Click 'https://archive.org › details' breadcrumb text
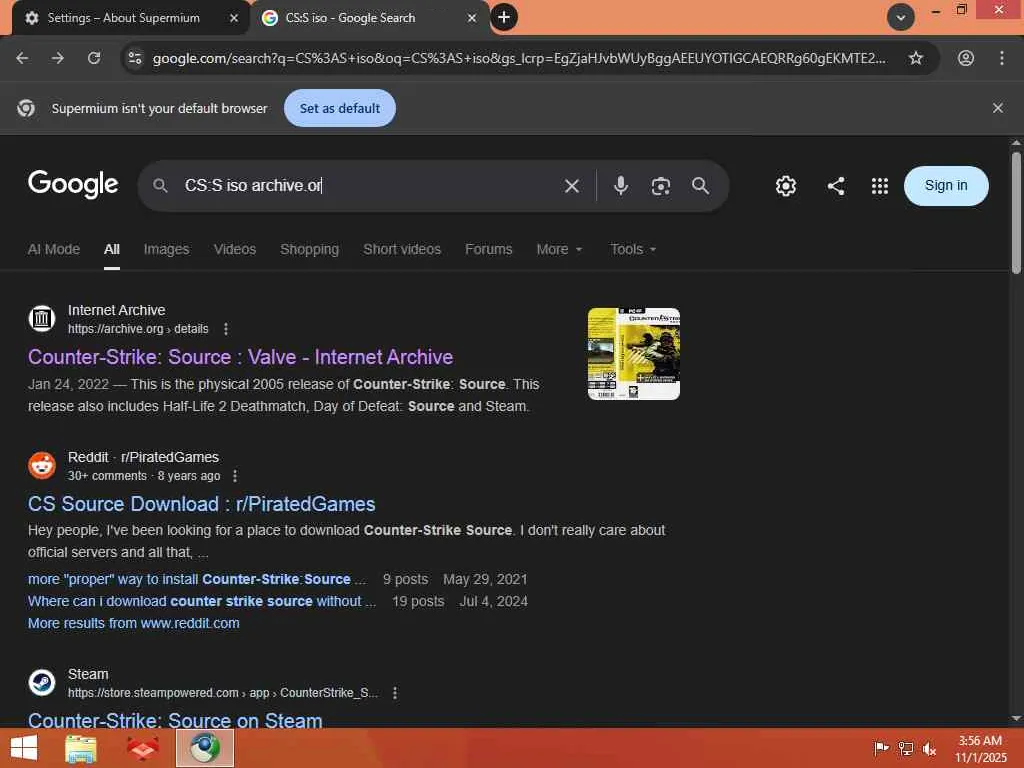 (138, 329)
